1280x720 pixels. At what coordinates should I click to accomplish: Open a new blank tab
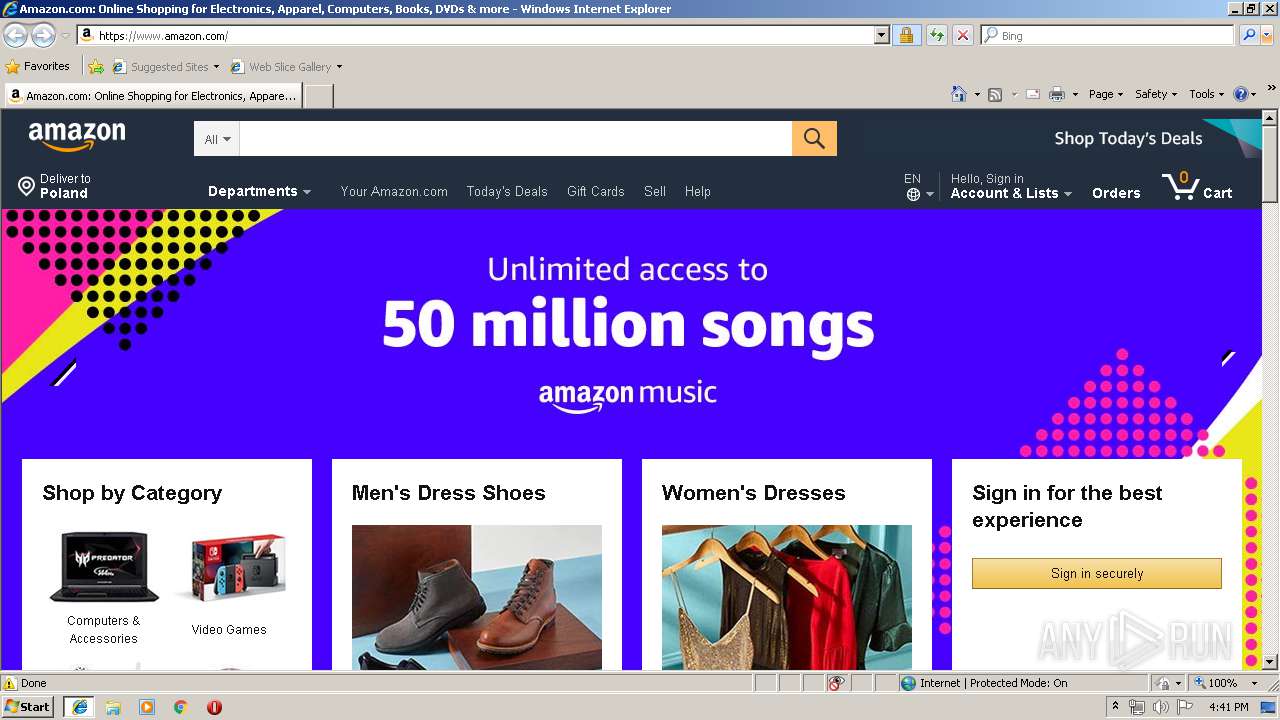coord(318,96)
